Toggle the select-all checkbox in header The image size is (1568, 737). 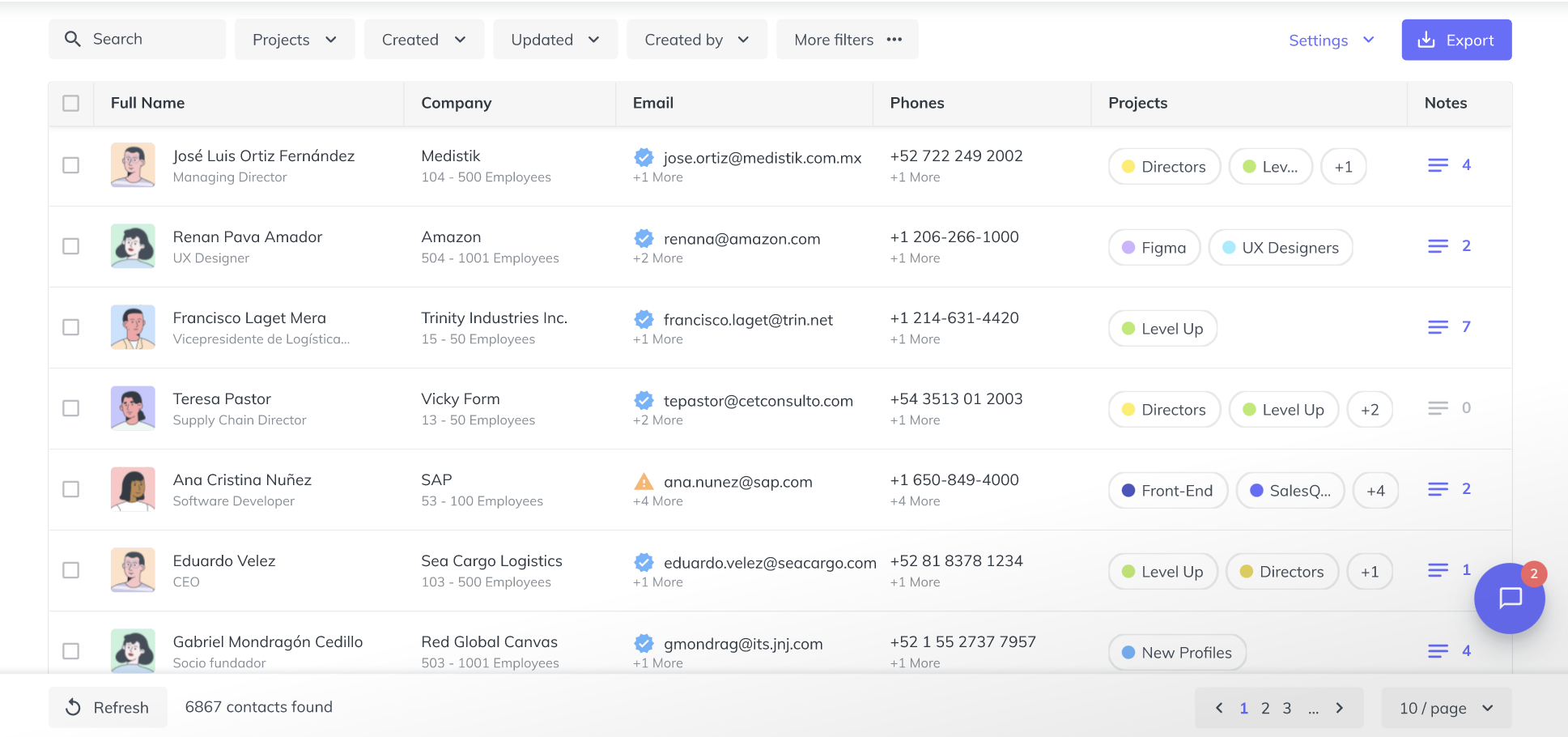coord(71,103)
